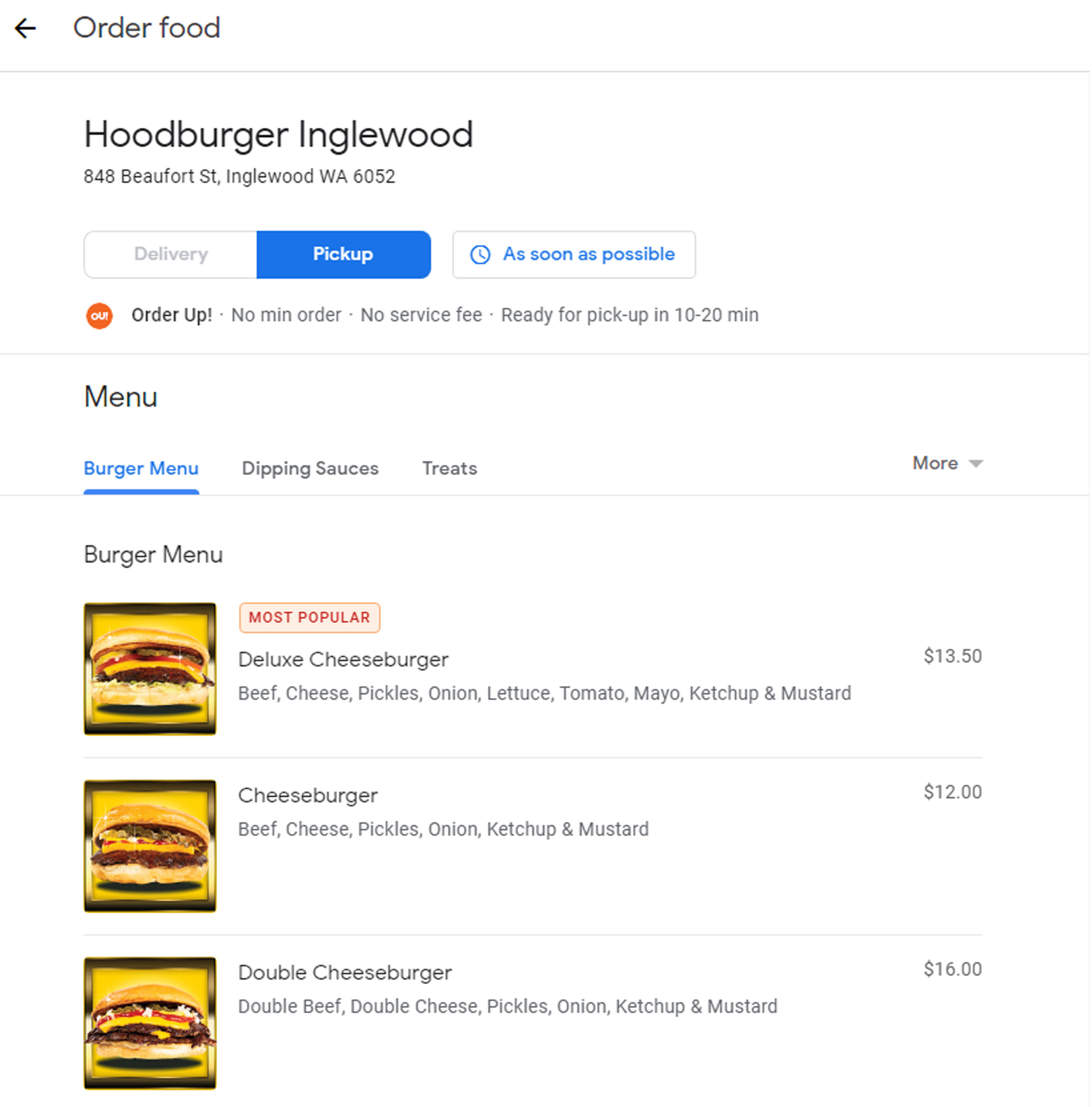Click the Cheeseburger 'Beef, Cheese, Pickles, Onion, Ketchup' description
This screenshot has width=1092, height=1107.
point(443,829)
